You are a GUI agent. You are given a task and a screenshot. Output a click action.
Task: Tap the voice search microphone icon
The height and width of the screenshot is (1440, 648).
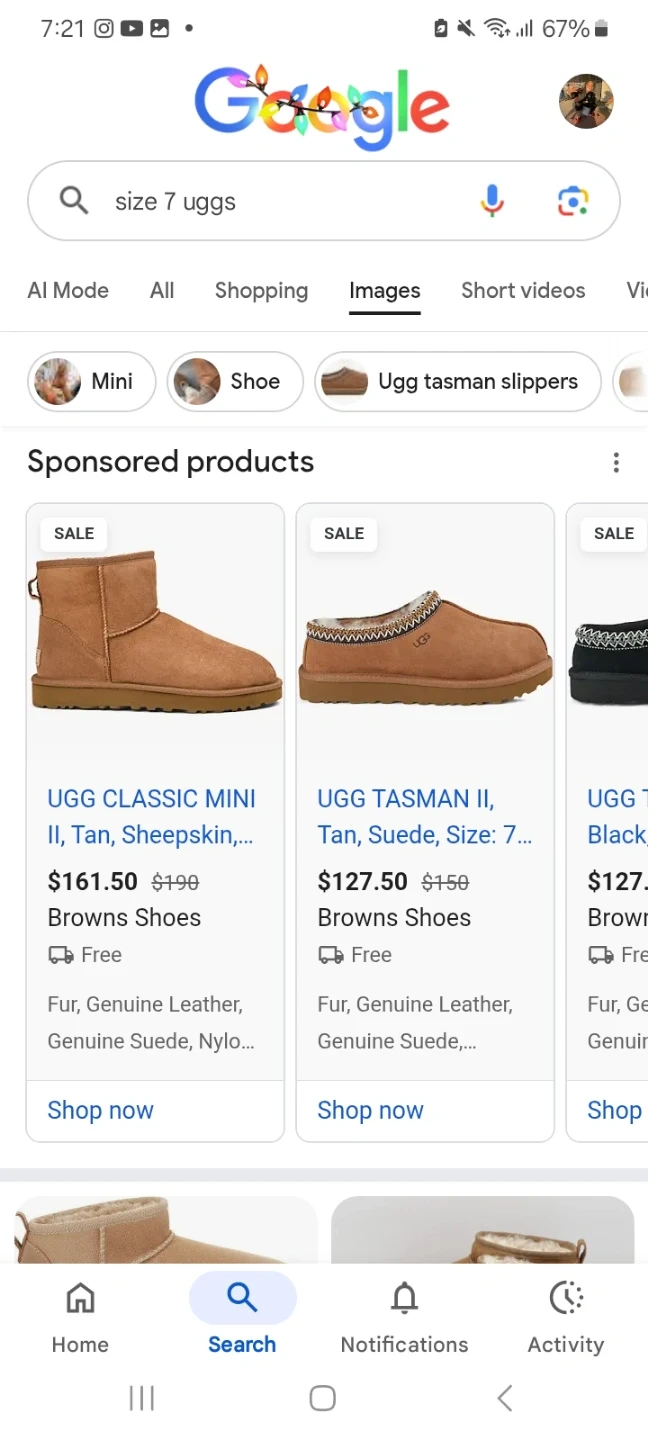click(x=491, y=201)
